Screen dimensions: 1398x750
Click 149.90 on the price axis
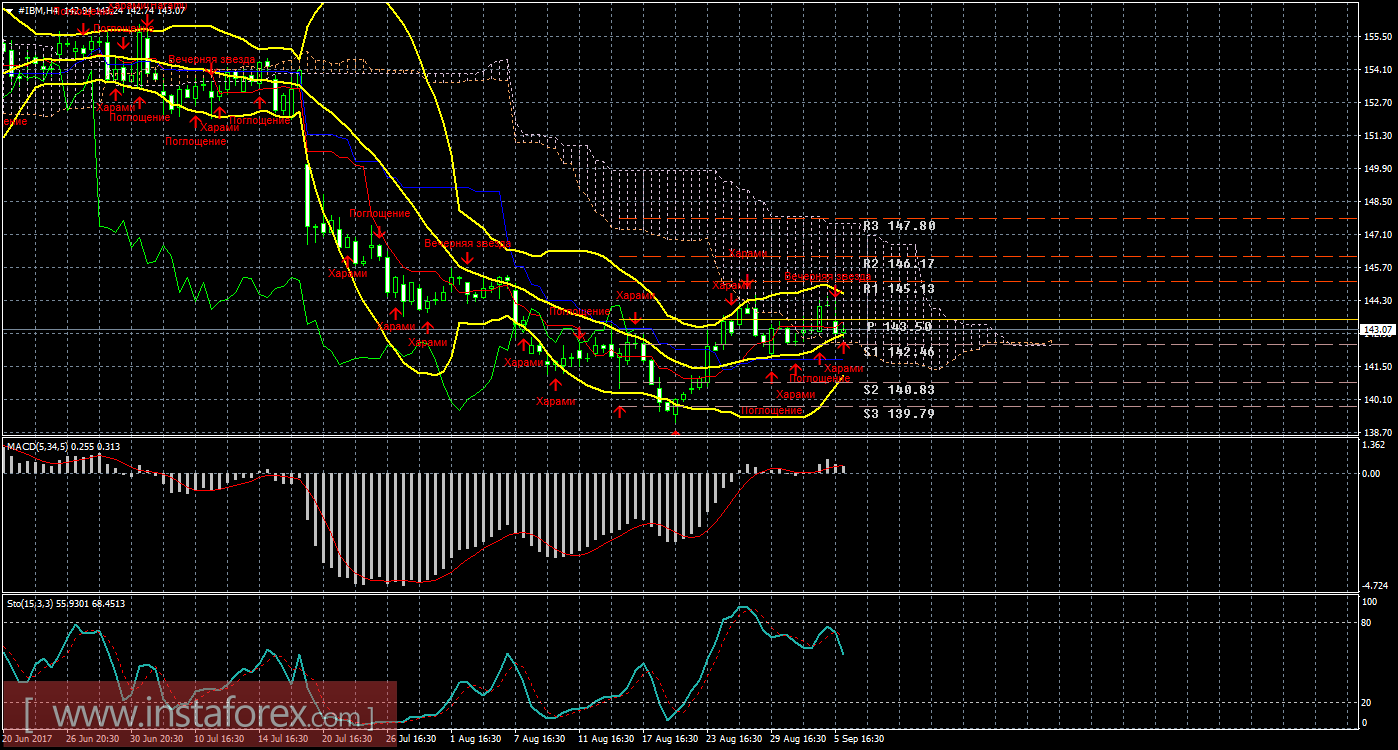1377,169
